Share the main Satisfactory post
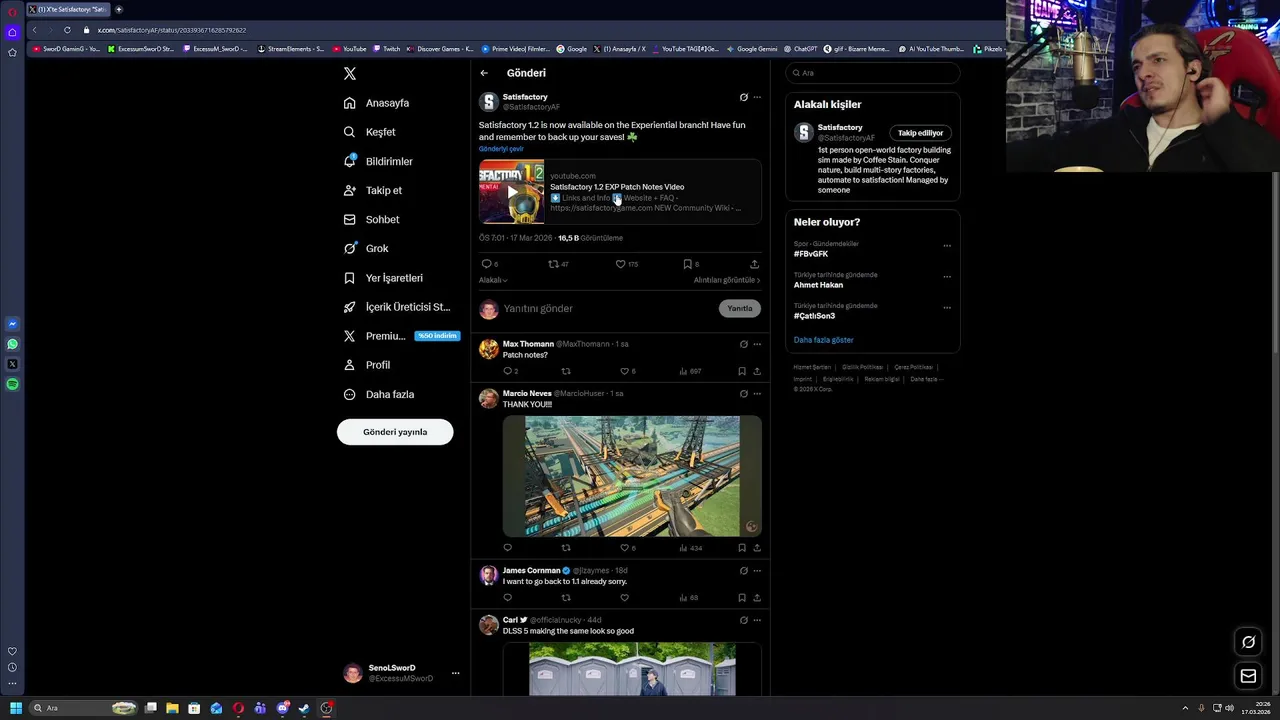 (754, 264)
